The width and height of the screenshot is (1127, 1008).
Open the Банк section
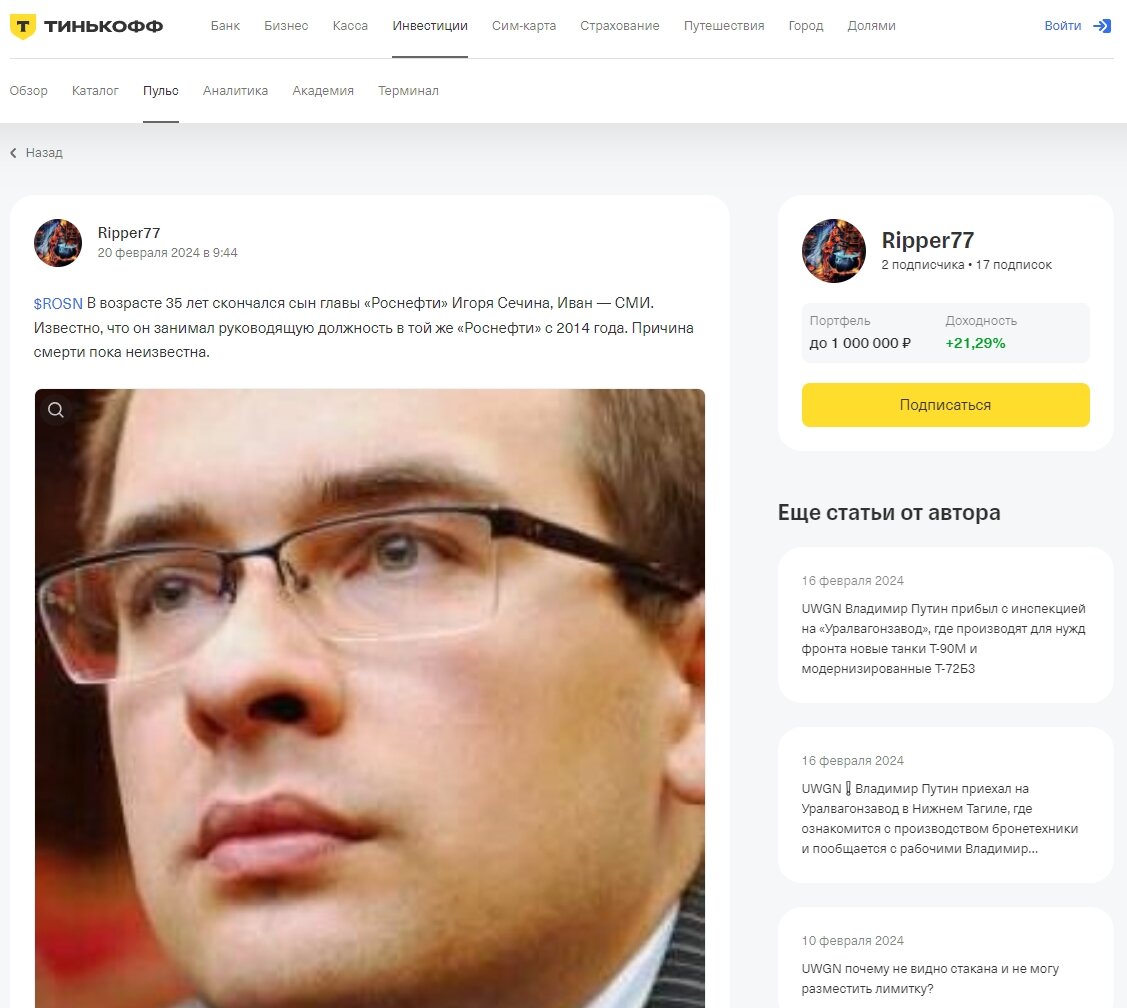[225, 26]
